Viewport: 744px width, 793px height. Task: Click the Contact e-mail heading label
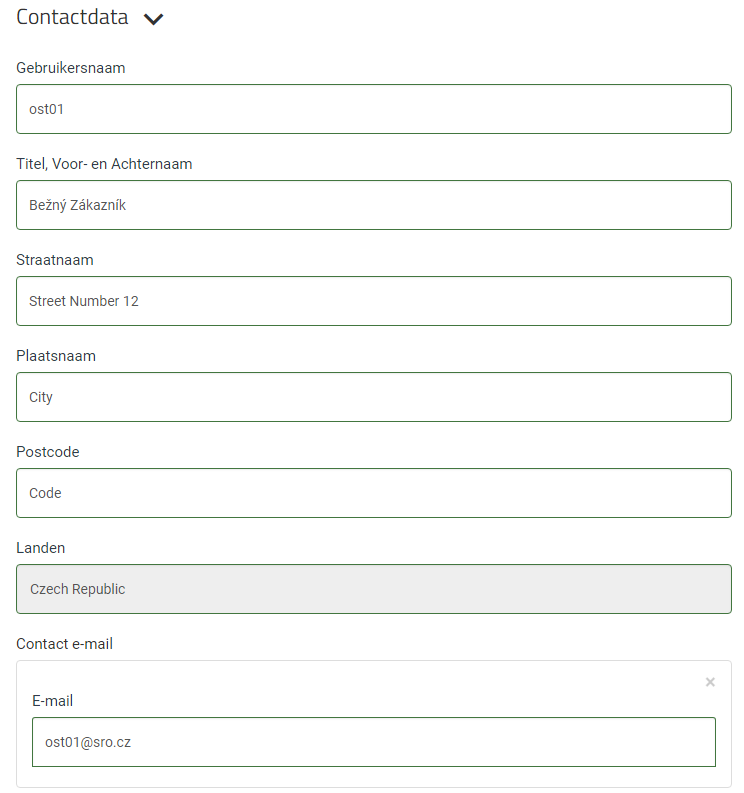[64, 644]
